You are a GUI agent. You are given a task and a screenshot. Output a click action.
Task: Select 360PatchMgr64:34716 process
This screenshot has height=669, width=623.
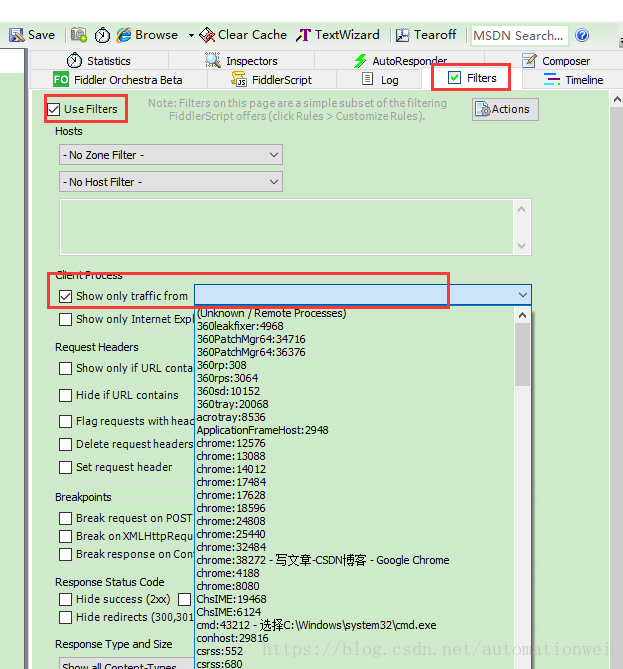[x=355, y=339]
